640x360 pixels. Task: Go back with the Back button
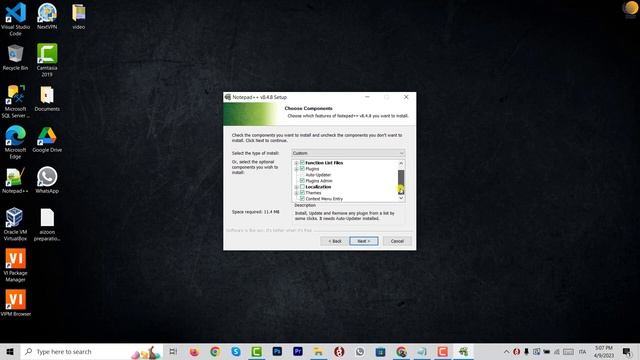(334, 241)
